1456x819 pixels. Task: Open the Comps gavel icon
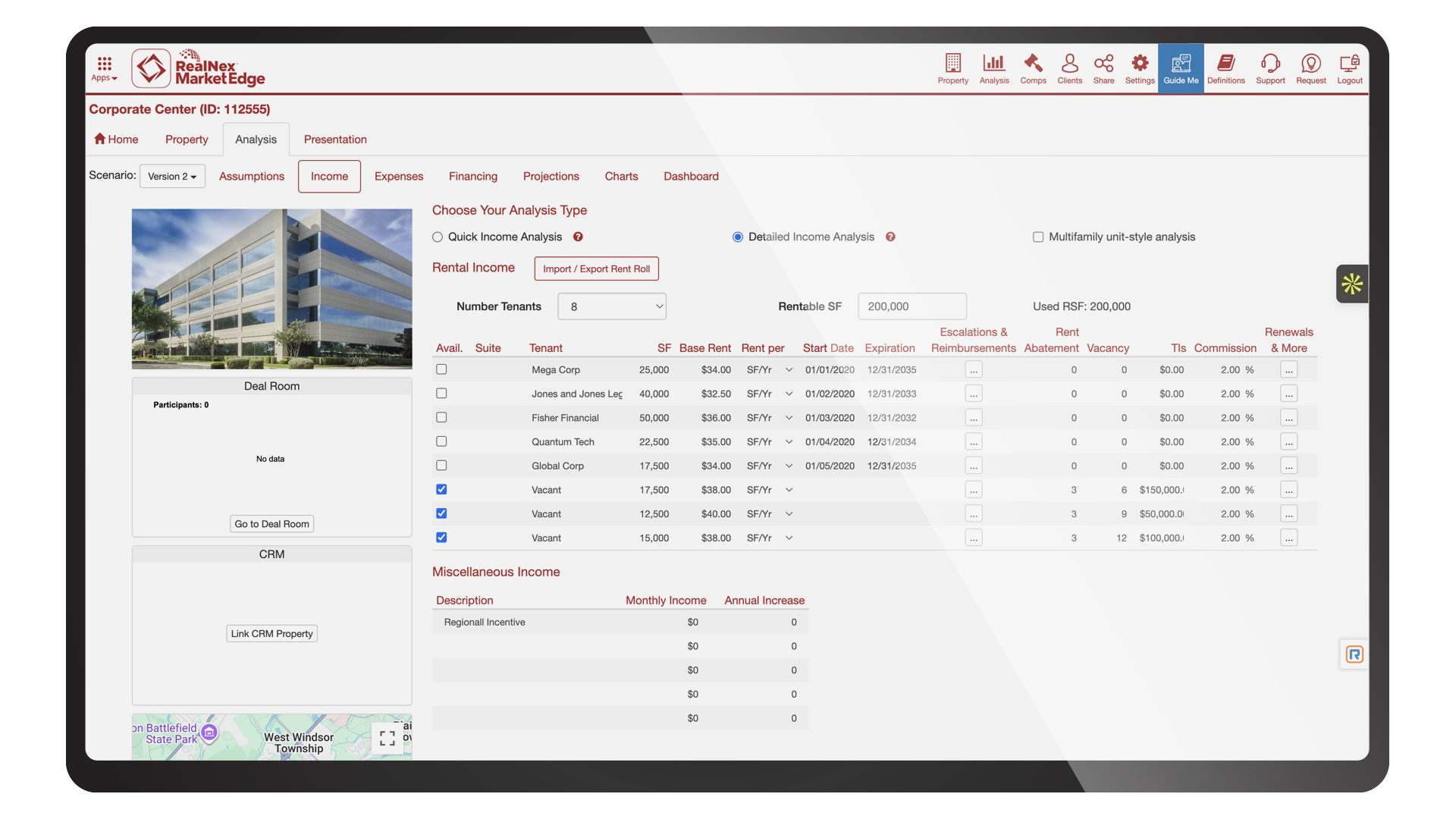pyautogui.click(x=1033, y=68)
